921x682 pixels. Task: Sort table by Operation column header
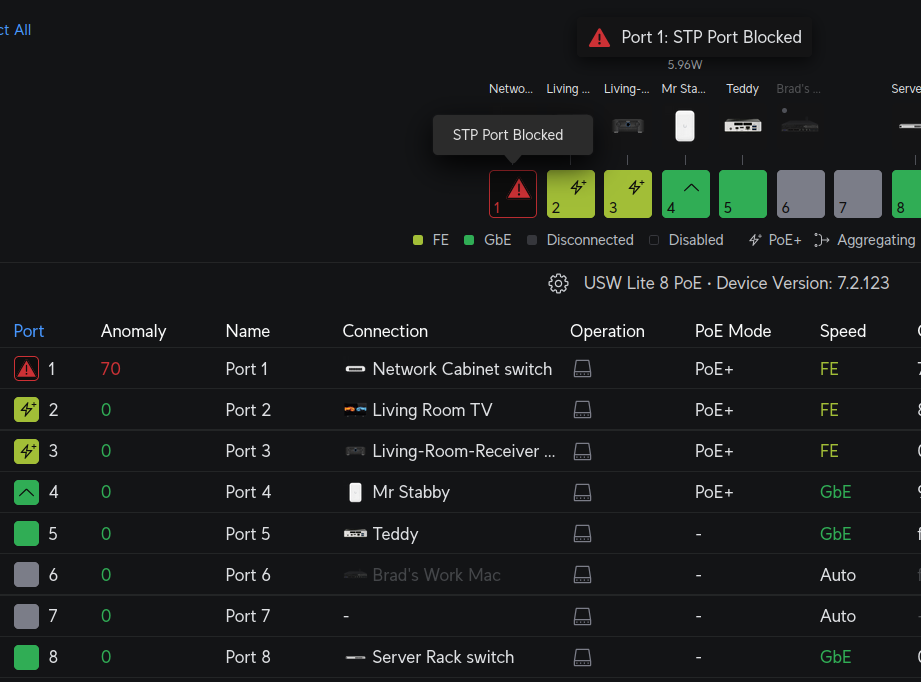607,331
